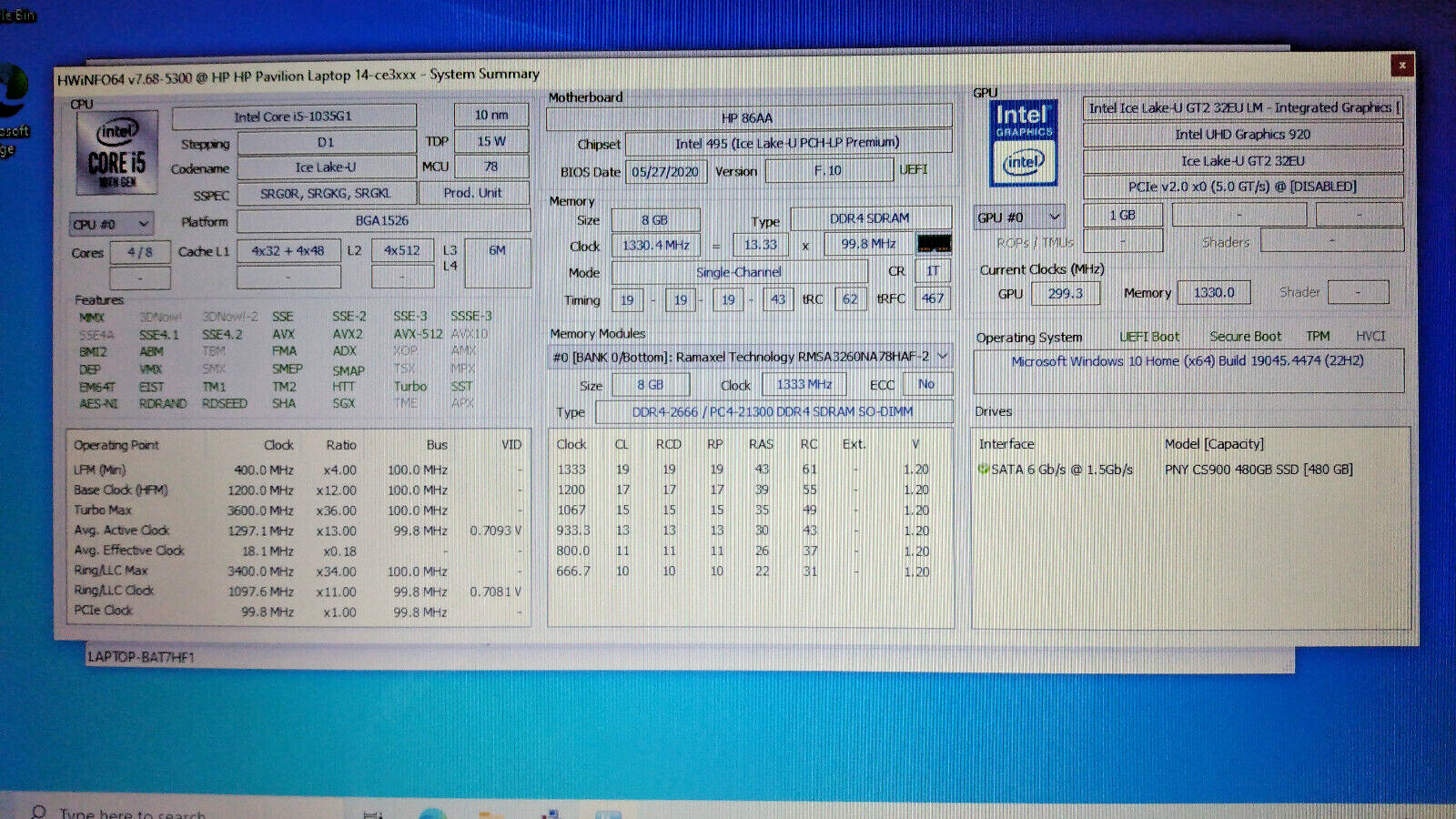Click the tRFC value 467
Viewport: 1456px width, 819px height.
tap(933, 298)
